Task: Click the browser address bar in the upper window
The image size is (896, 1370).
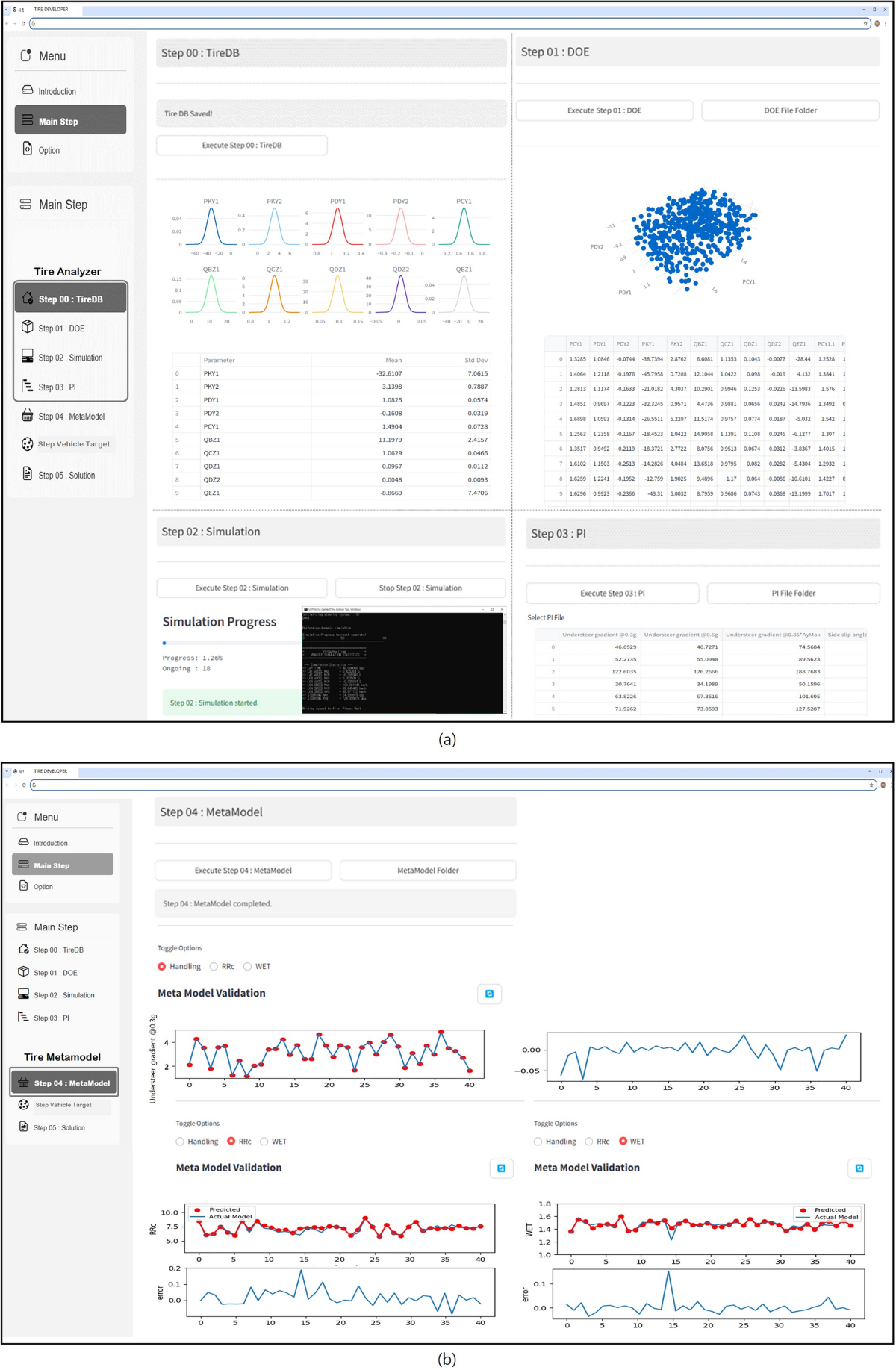Action: pyautogui.click(x=449, y=23)
